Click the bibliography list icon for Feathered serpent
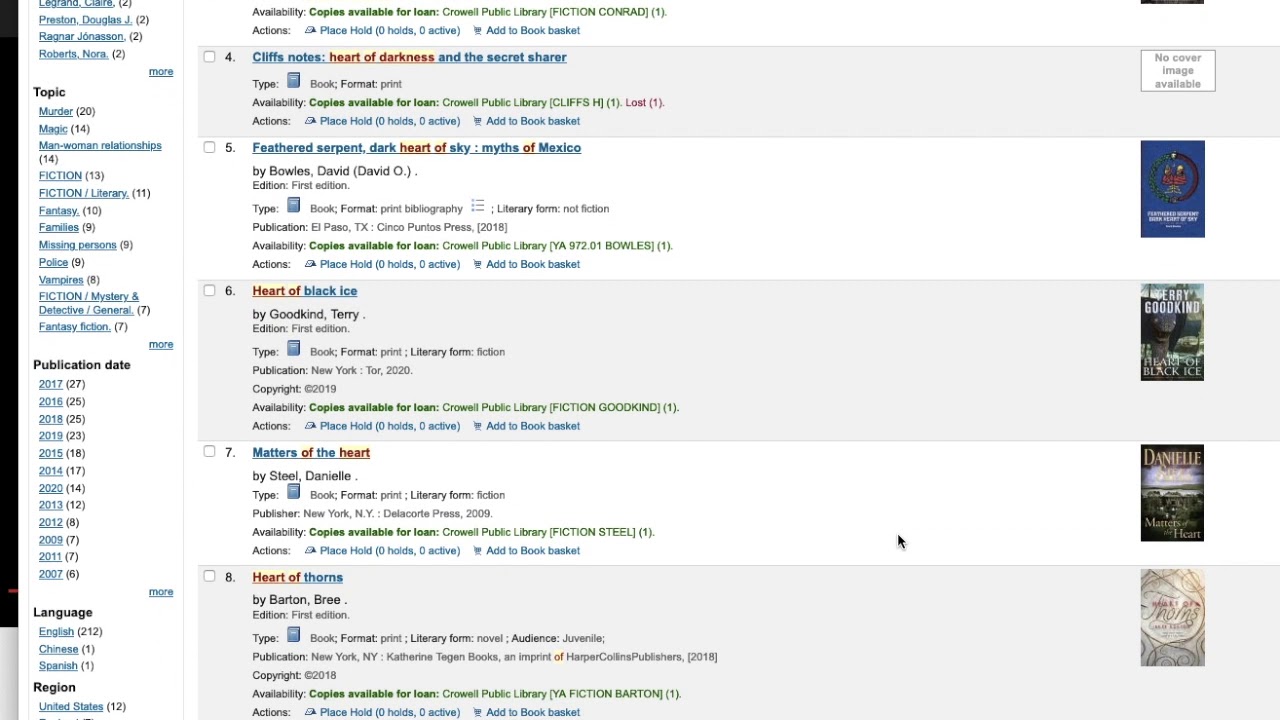 pyautogui.click(x=478, y=206)
